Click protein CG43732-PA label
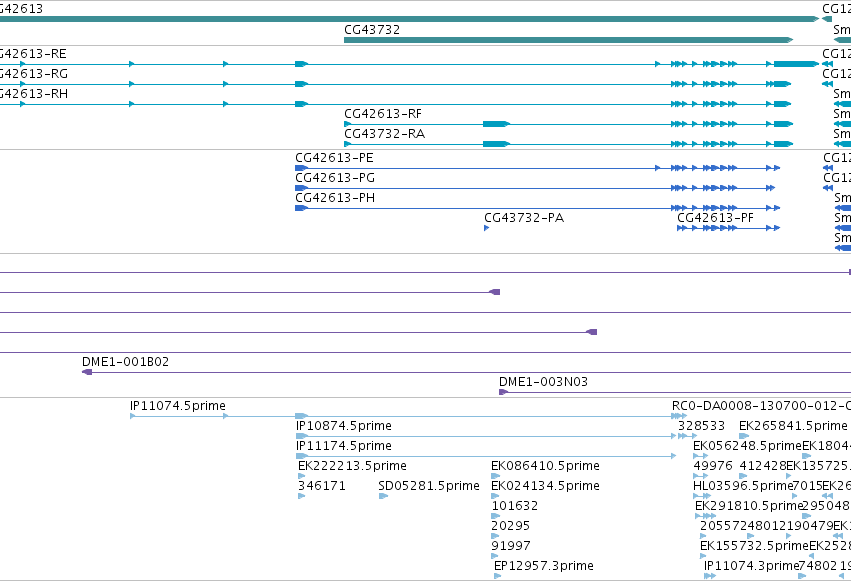The height and width of the screenshot is (581, 851). pos(524,218)
